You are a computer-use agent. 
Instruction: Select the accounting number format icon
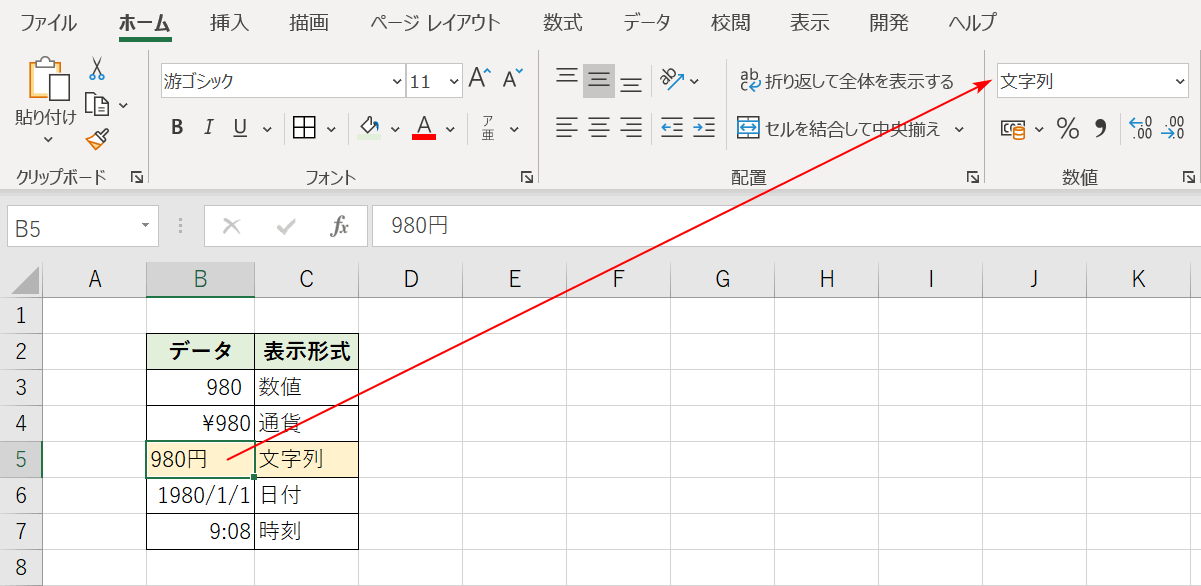point(1013,129)
